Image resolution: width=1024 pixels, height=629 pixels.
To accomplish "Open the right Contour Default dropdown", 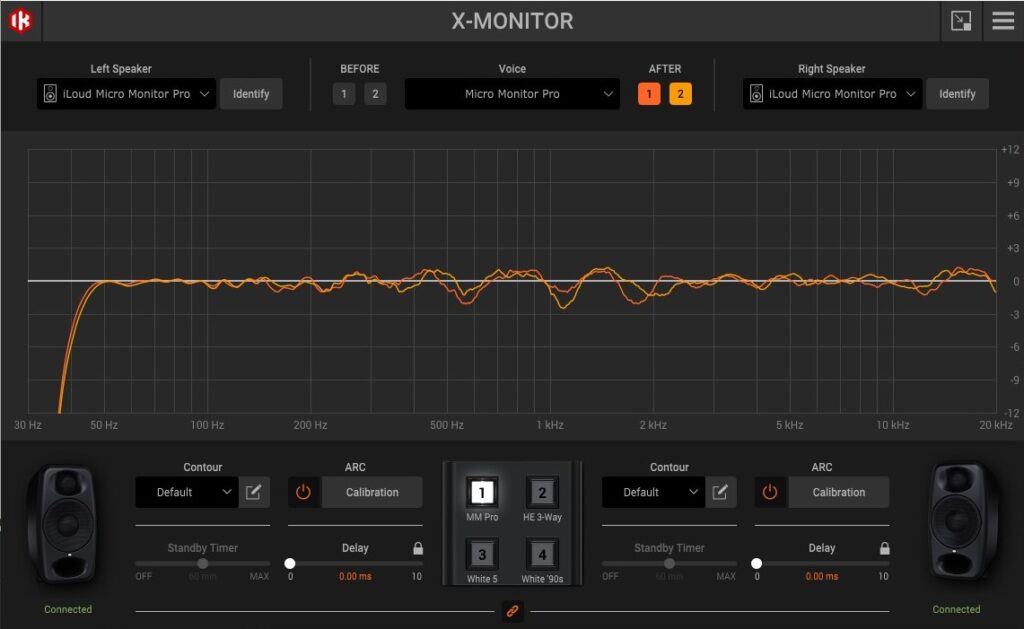I will pyautogui.click(x=652, y=492).
